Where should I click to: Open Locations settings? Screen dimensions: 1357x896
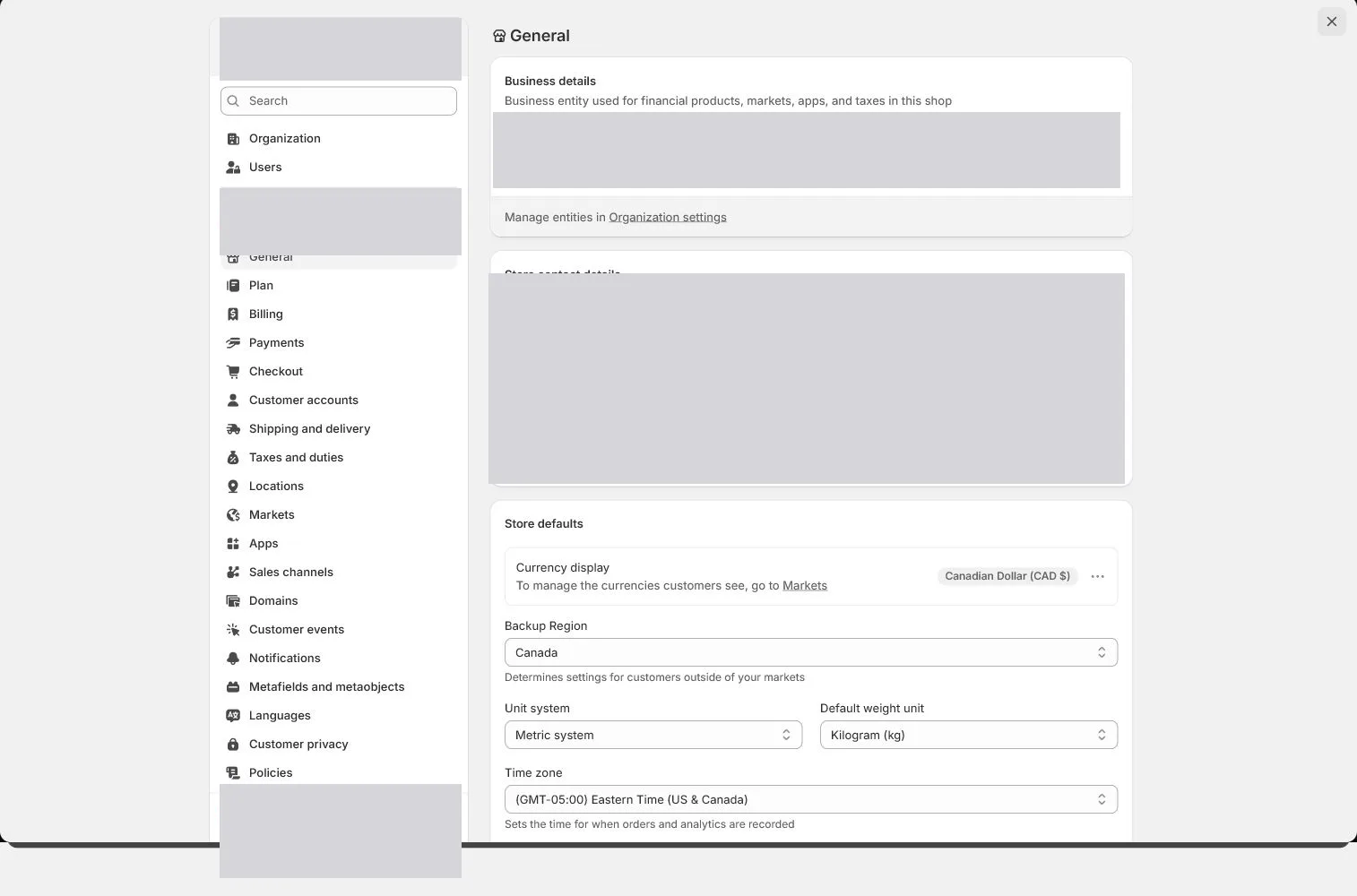pos(339,487)
